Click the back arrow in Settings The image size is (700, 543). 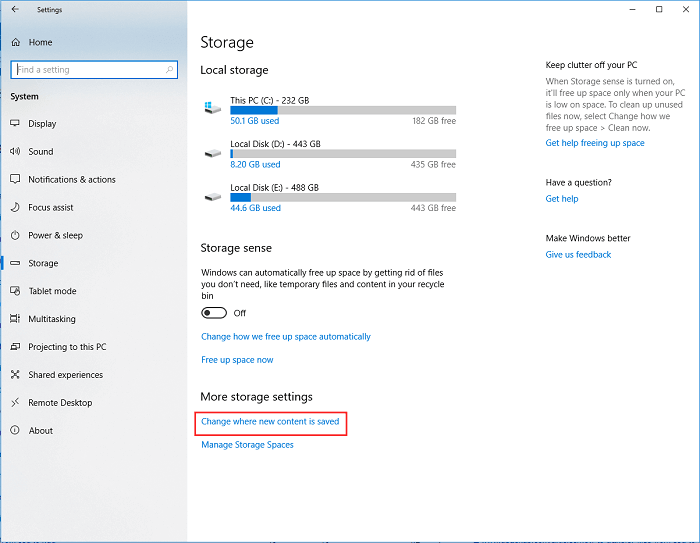pos(15,9)
